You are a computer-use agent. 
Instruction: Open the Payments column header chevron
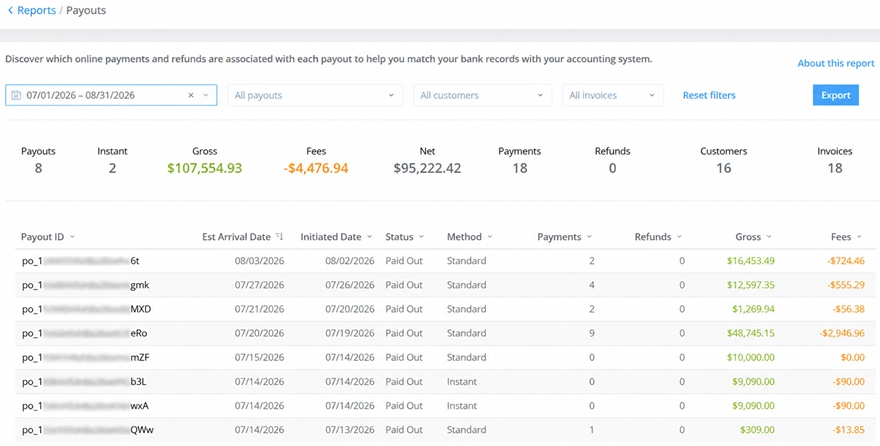click(589, 237)
